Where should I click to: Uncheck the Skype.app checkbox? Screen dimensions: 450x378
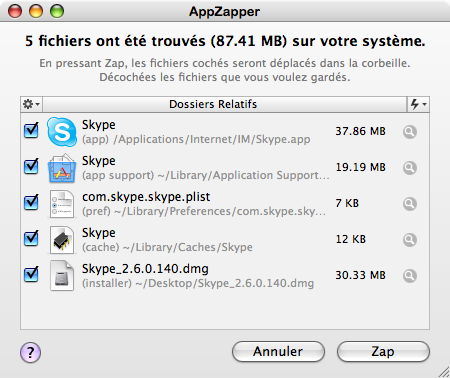coord(31,130)
